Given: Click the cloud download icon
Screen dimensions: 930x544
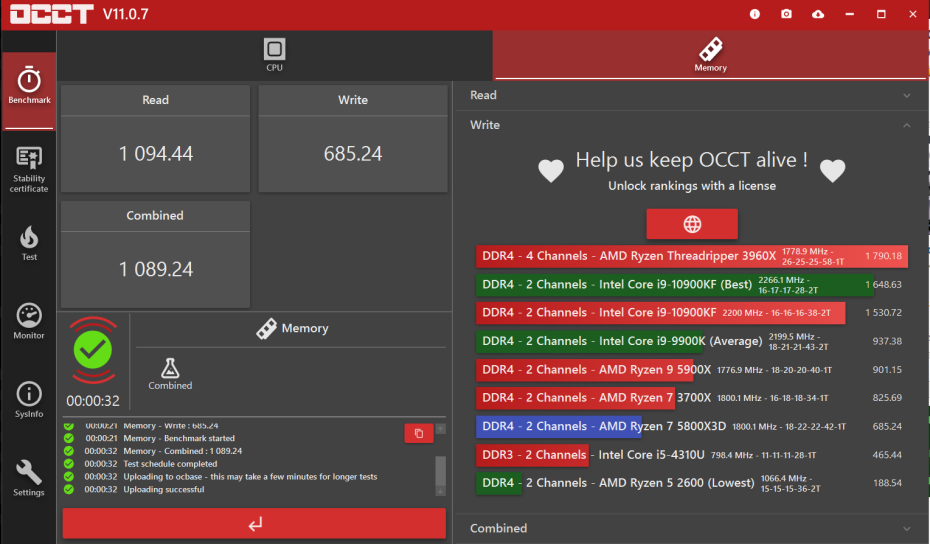Looking at the screenshot, I should pyautogui.click(x=818, y=14).
